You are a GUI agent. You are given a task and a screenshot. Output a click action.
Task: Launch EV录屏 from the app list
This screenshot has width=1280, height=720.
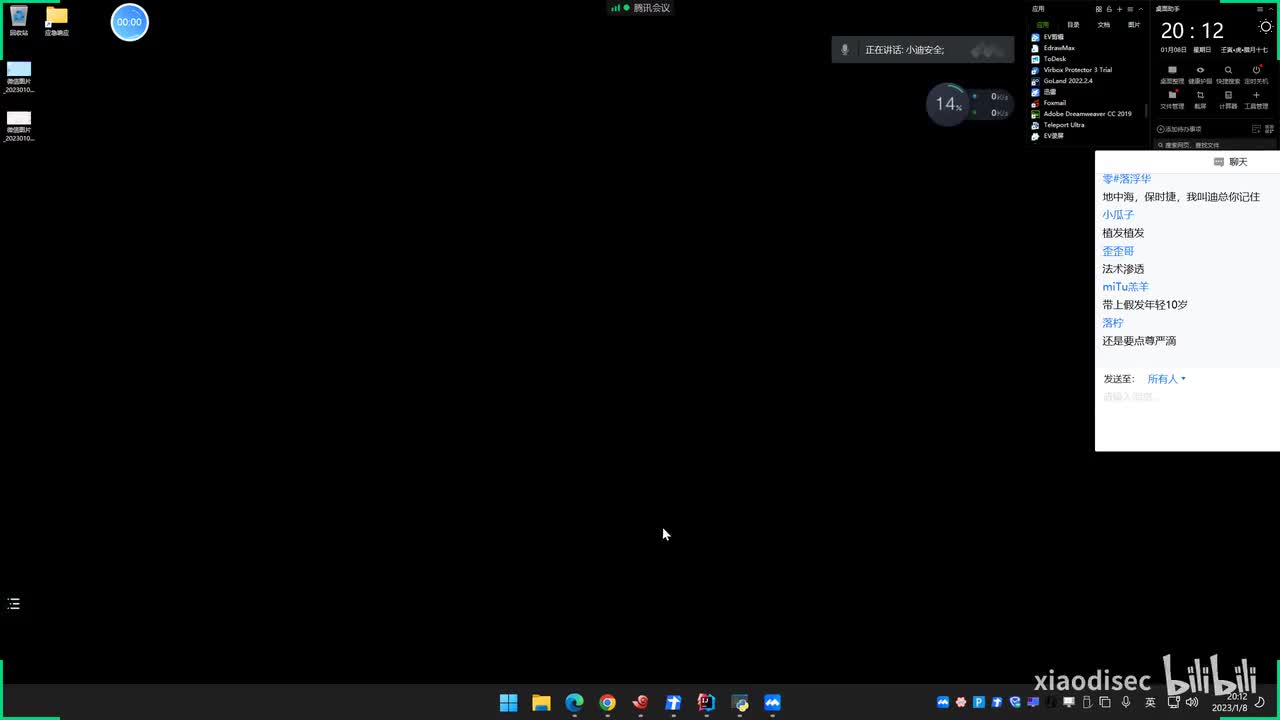(1047, 136)
